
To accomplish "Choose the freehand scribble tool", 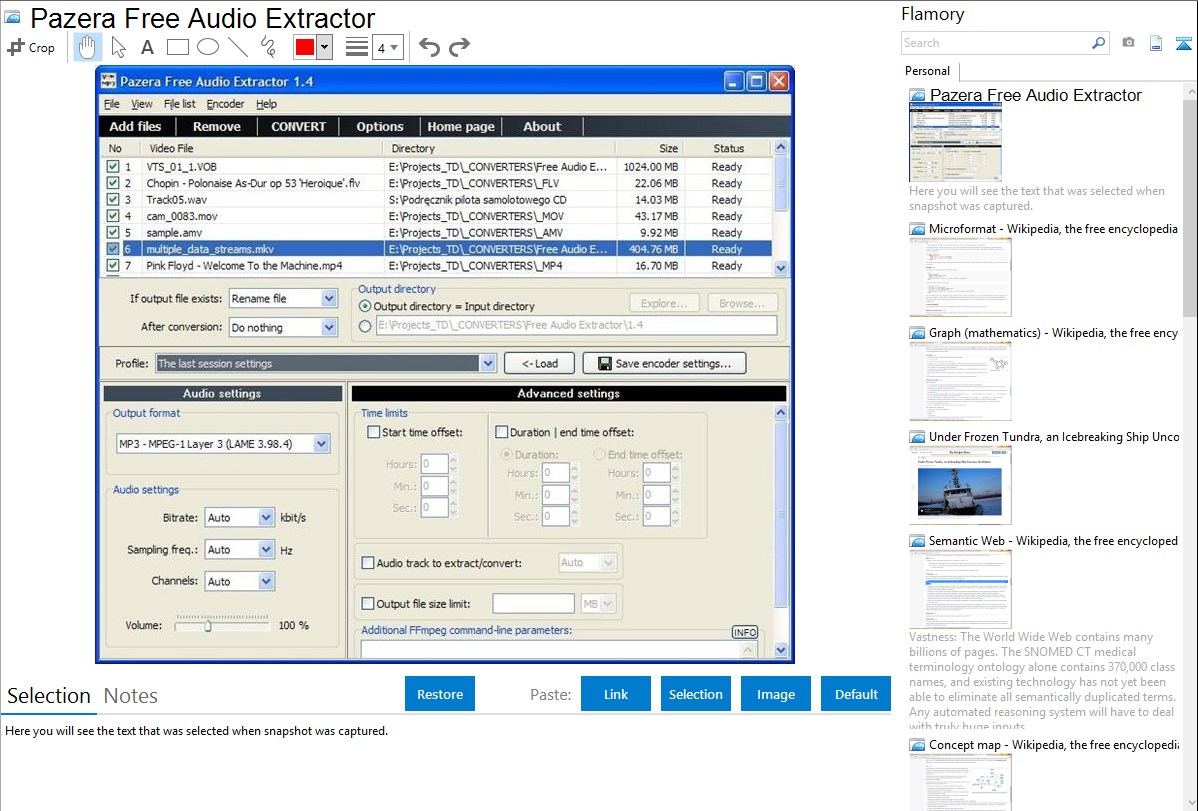I will (268, 47).
